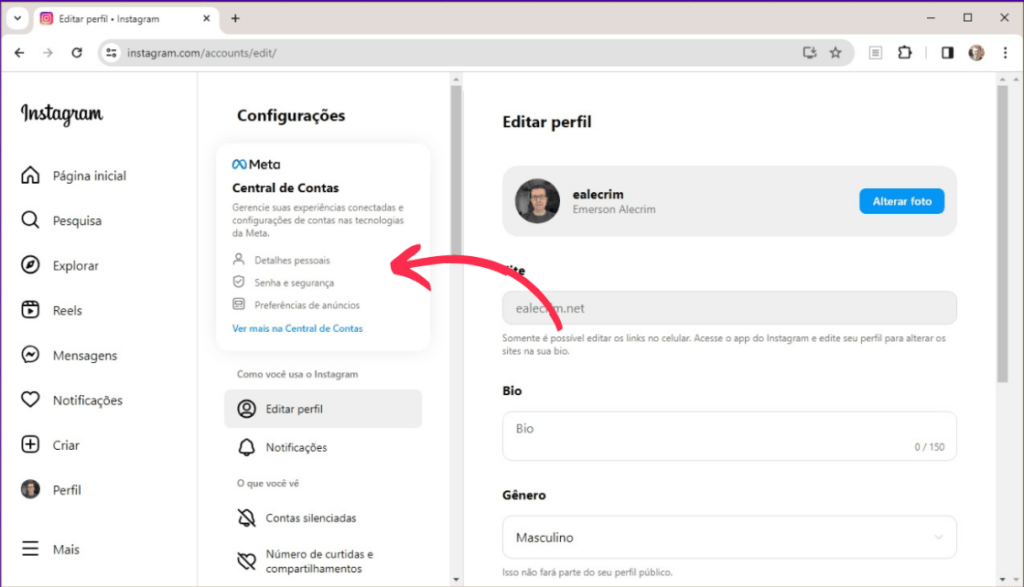Open a new browser tab
The image size is (1024, 587).
pos(235,18)
